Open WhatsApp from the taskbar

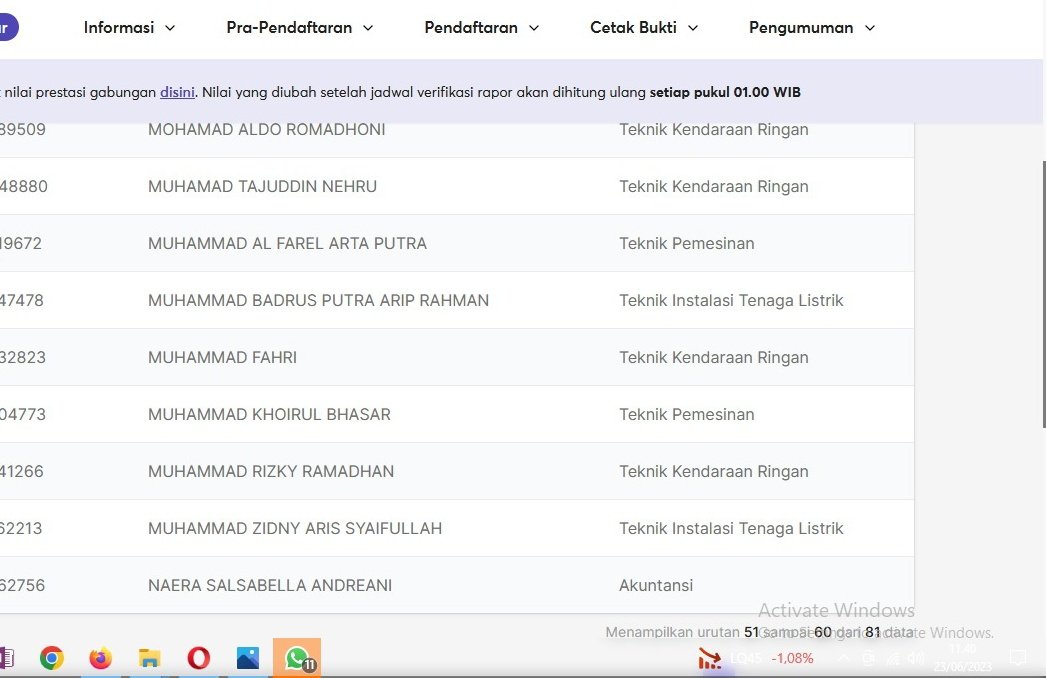pos(297,658)
